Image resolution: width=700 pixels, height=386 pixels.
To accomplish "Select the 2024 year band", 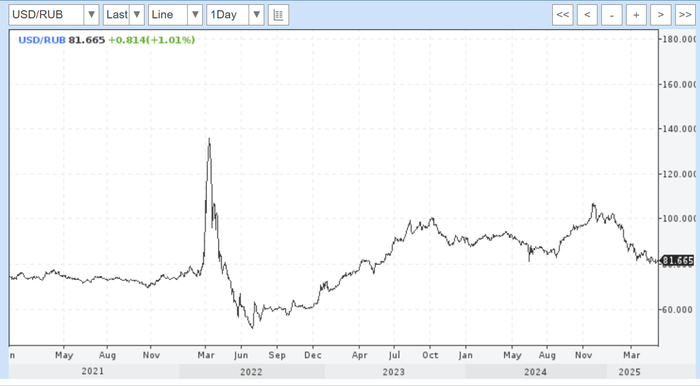I will [x=536, y=372].
